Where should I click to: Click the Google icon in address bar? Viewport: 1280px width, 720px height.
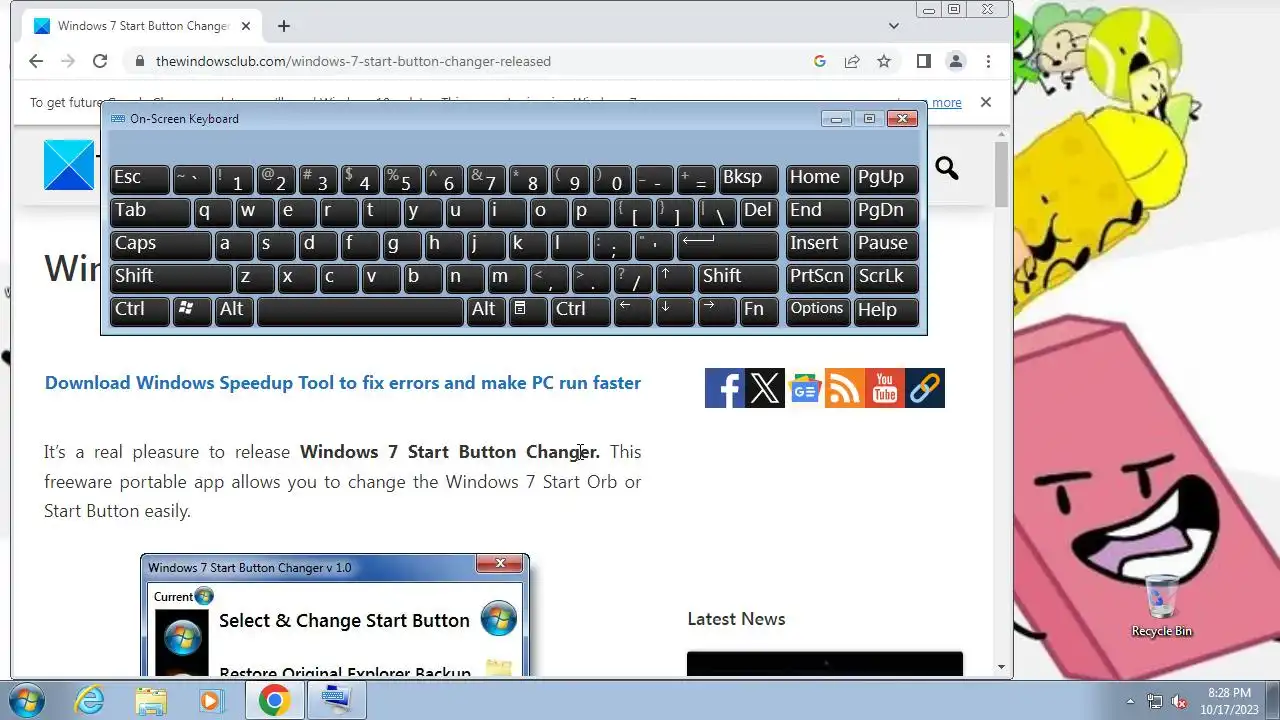pyautogui.click(x=820, y=61)
